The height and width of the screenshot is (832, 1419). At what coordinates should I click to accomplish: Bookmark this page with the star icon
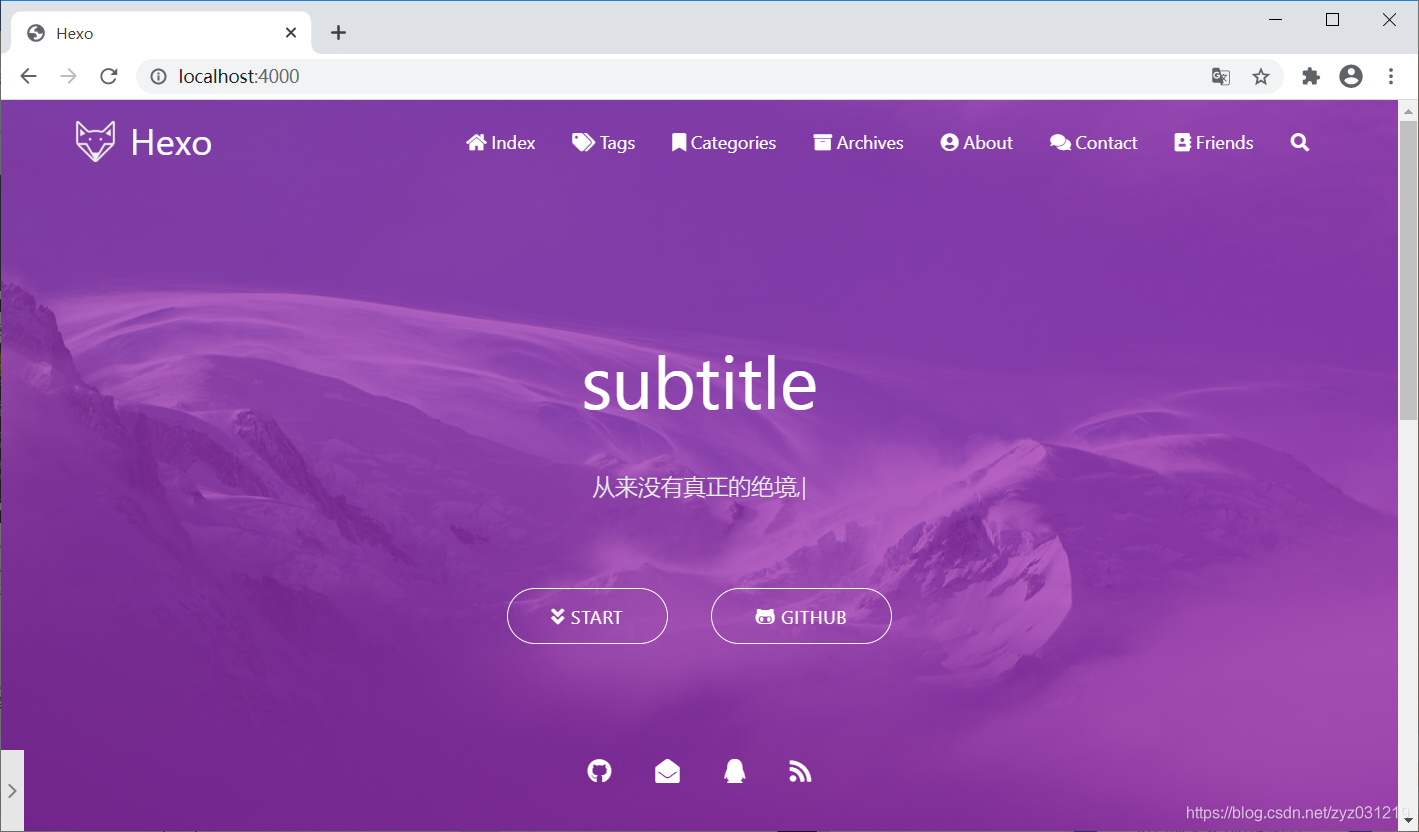1261,77
